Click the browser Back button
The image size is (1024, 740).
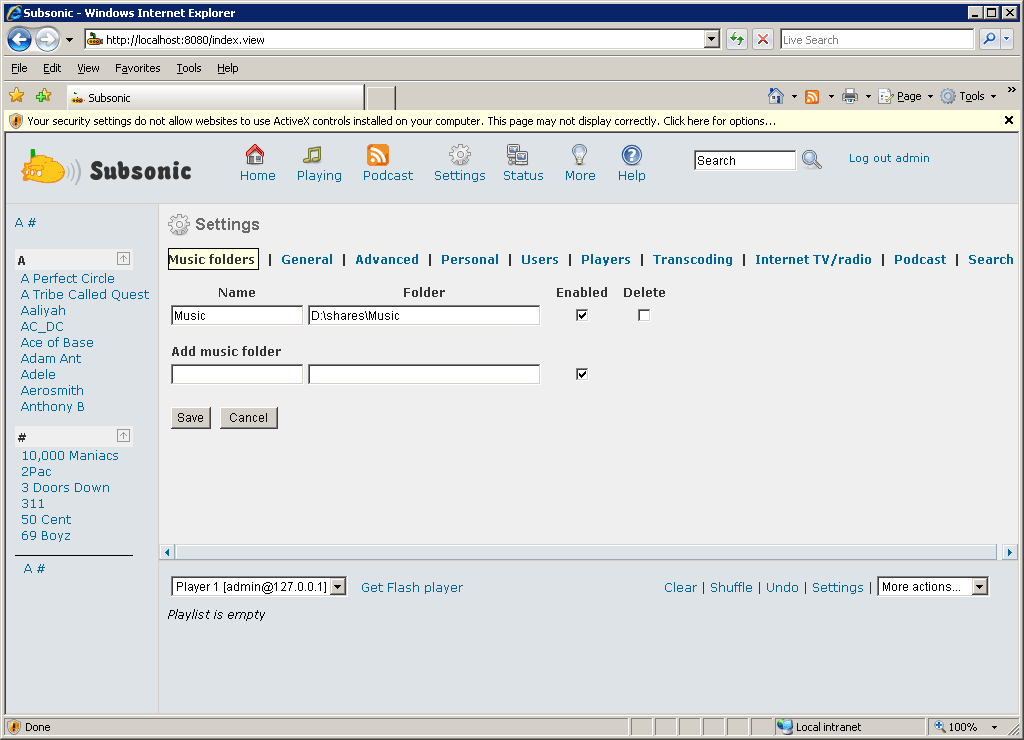click(x=20, y=40)
